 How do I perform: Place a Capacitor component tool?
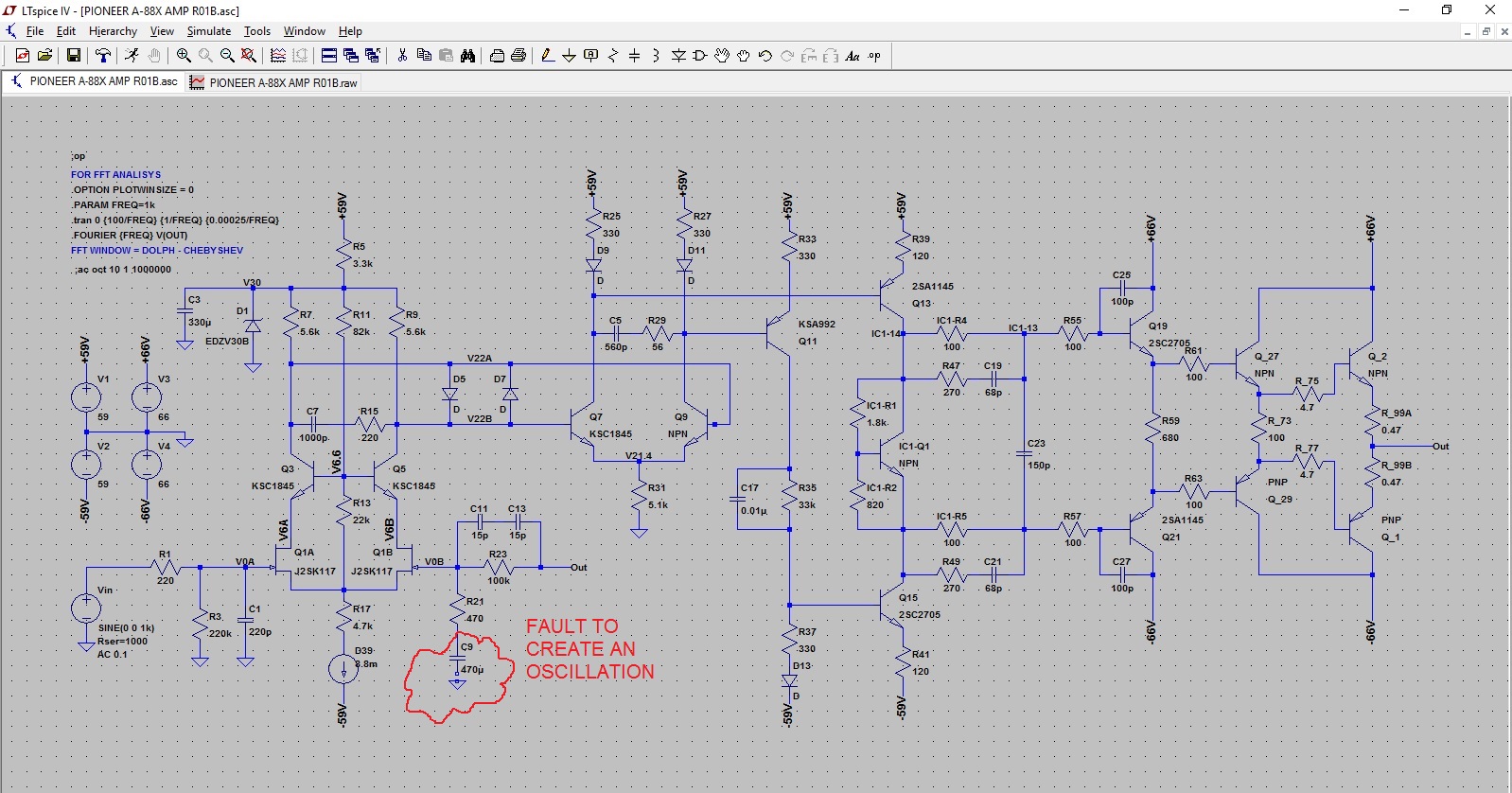(x=635, y=56)
